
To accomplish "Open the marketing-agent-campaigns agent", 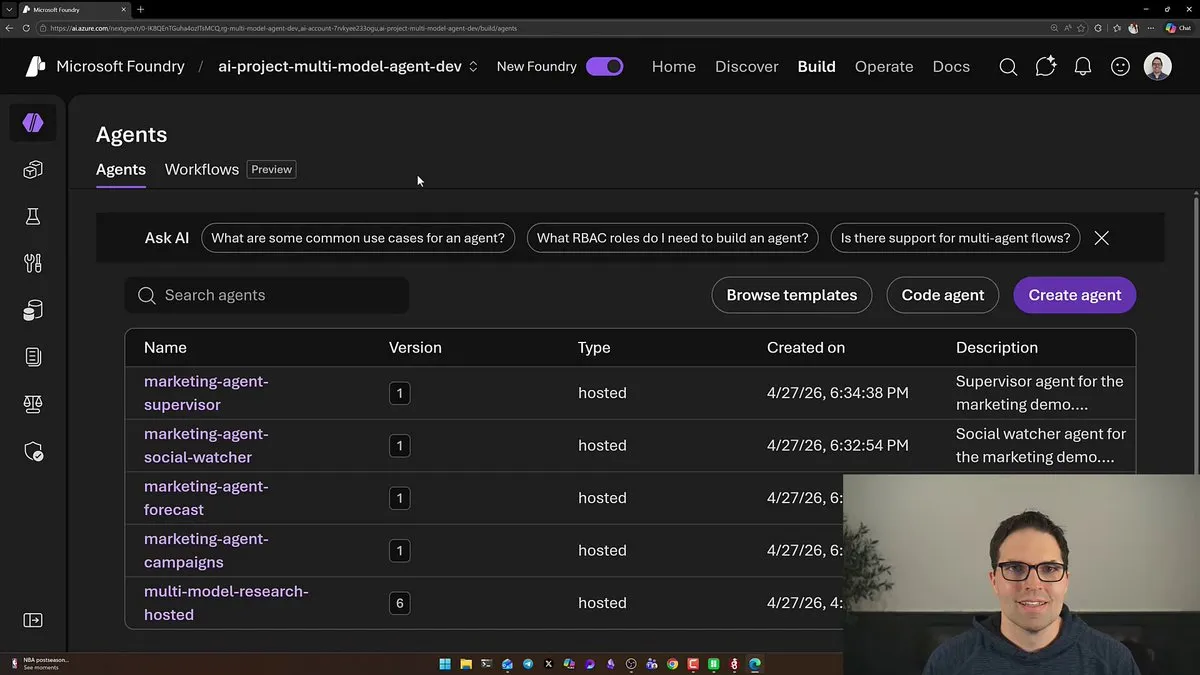I will coord(206,551).
